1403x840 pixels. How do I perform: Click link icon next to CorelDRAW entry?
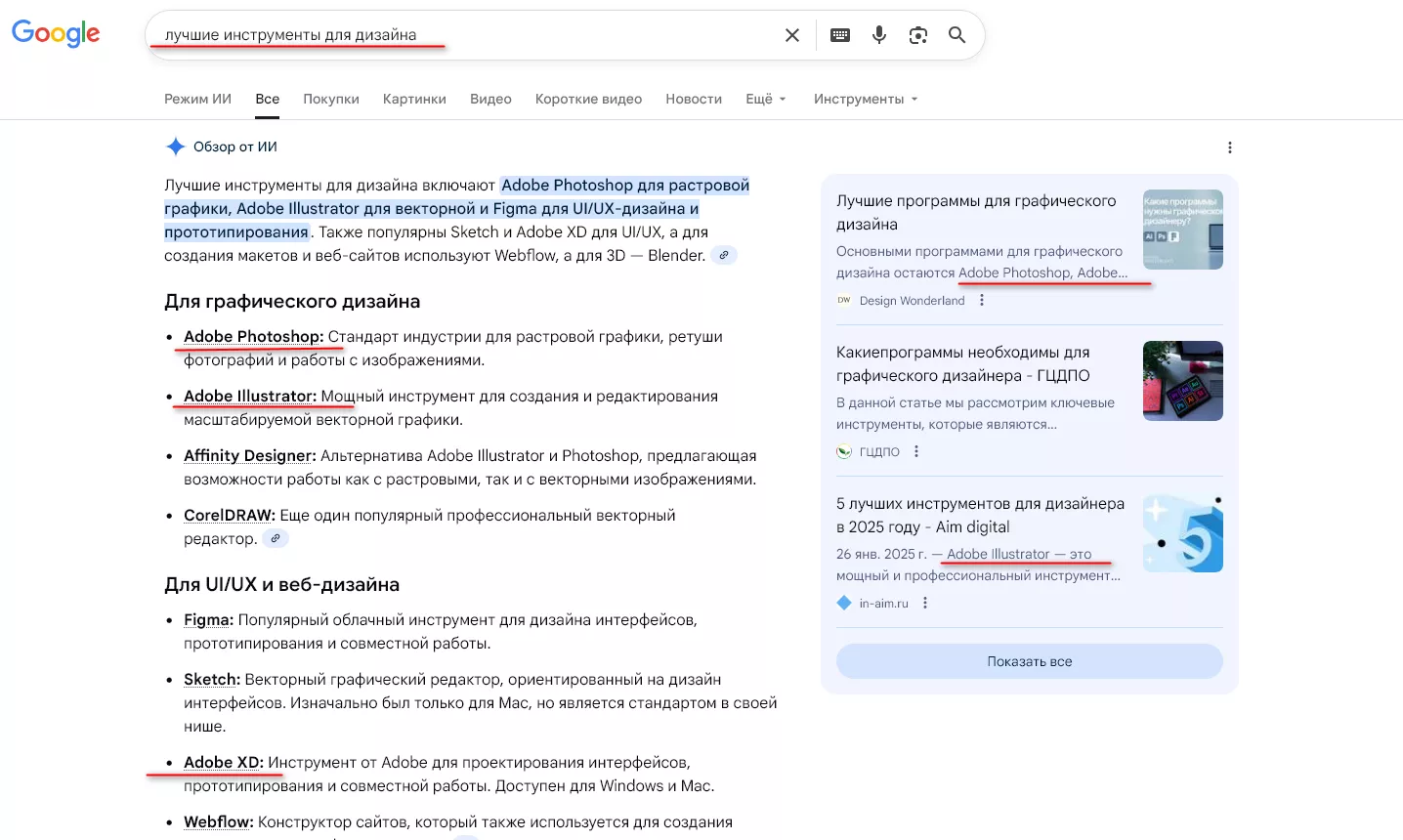pos(276,539)
